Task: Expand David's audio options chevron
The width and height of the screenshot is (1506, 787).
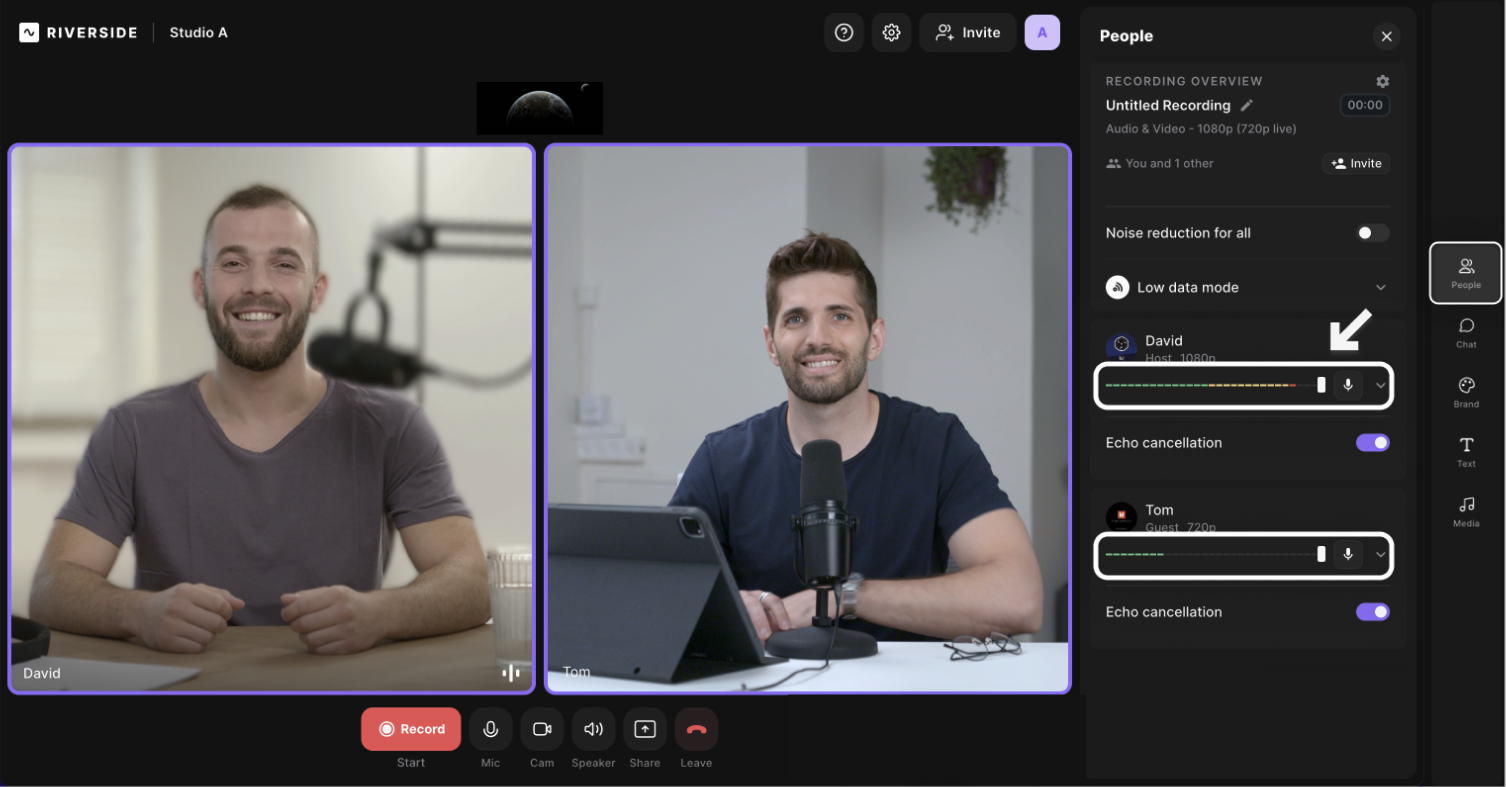Action: tap(1381, 385)
